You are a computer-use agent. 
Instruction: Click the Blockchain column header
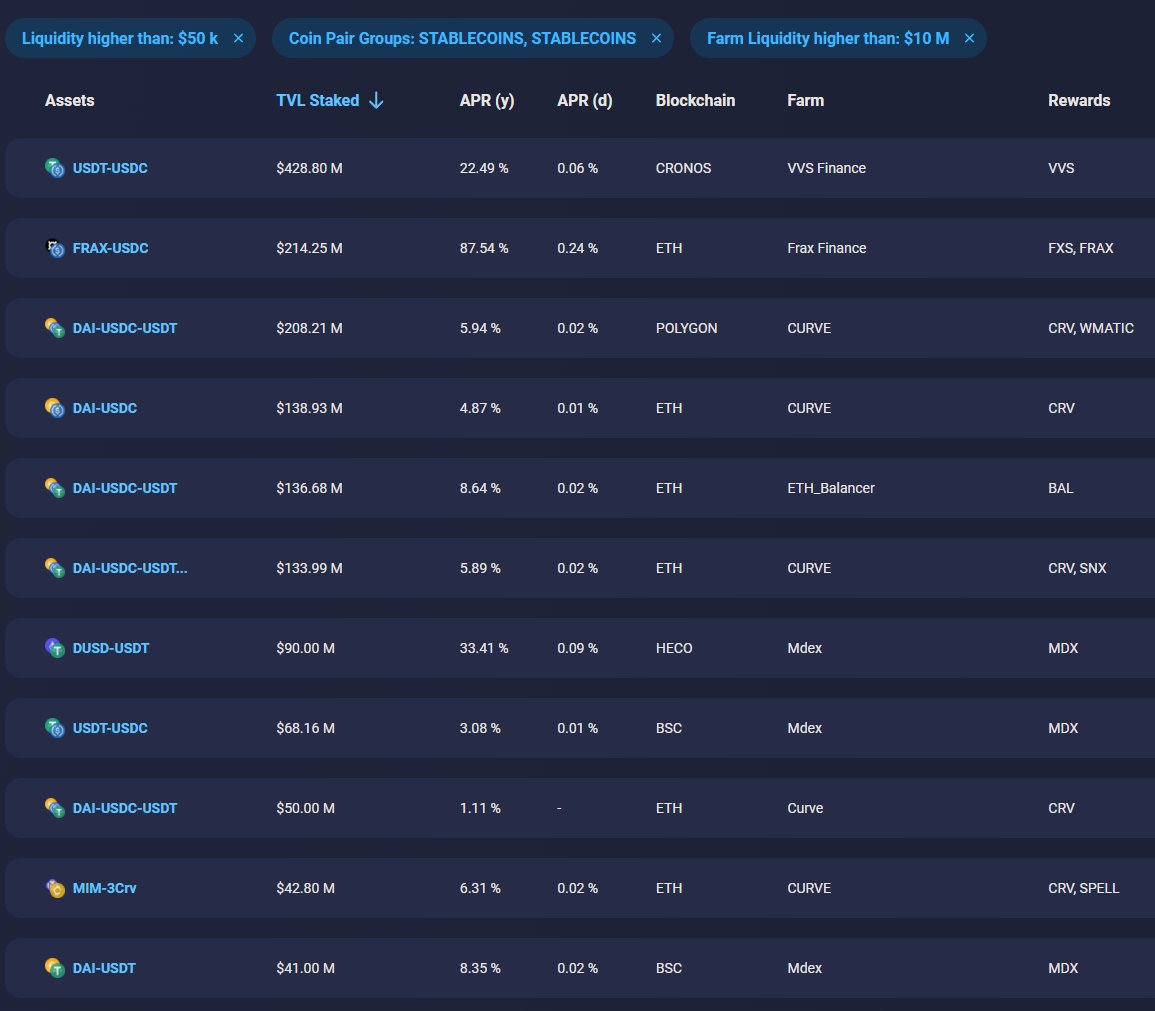(x=695, y=100)
